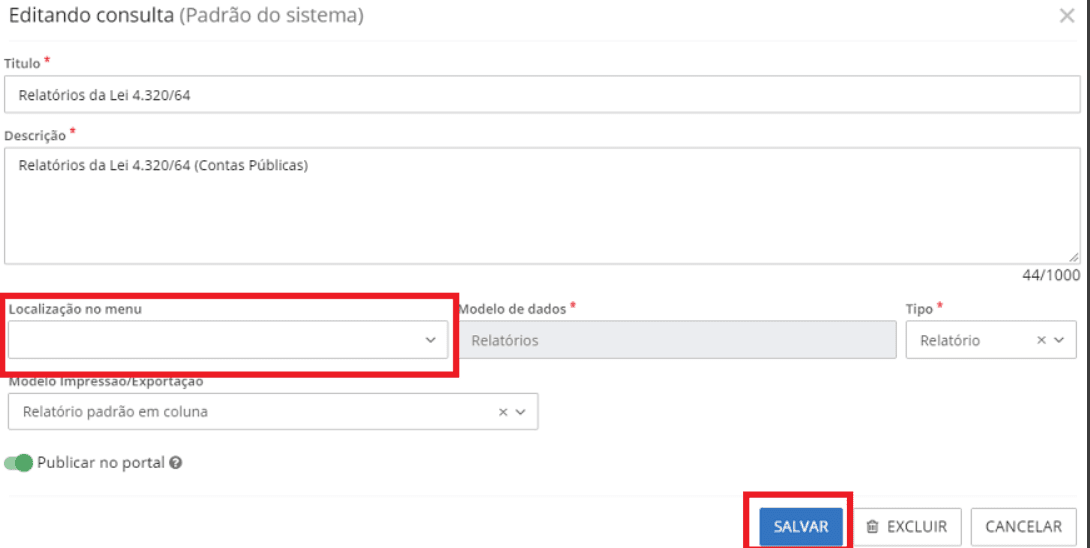The height and width of the screenshot is (548, 1090).
Task: Click the help icon beside Publicar no portal
Action: click(x=175, y=464)
